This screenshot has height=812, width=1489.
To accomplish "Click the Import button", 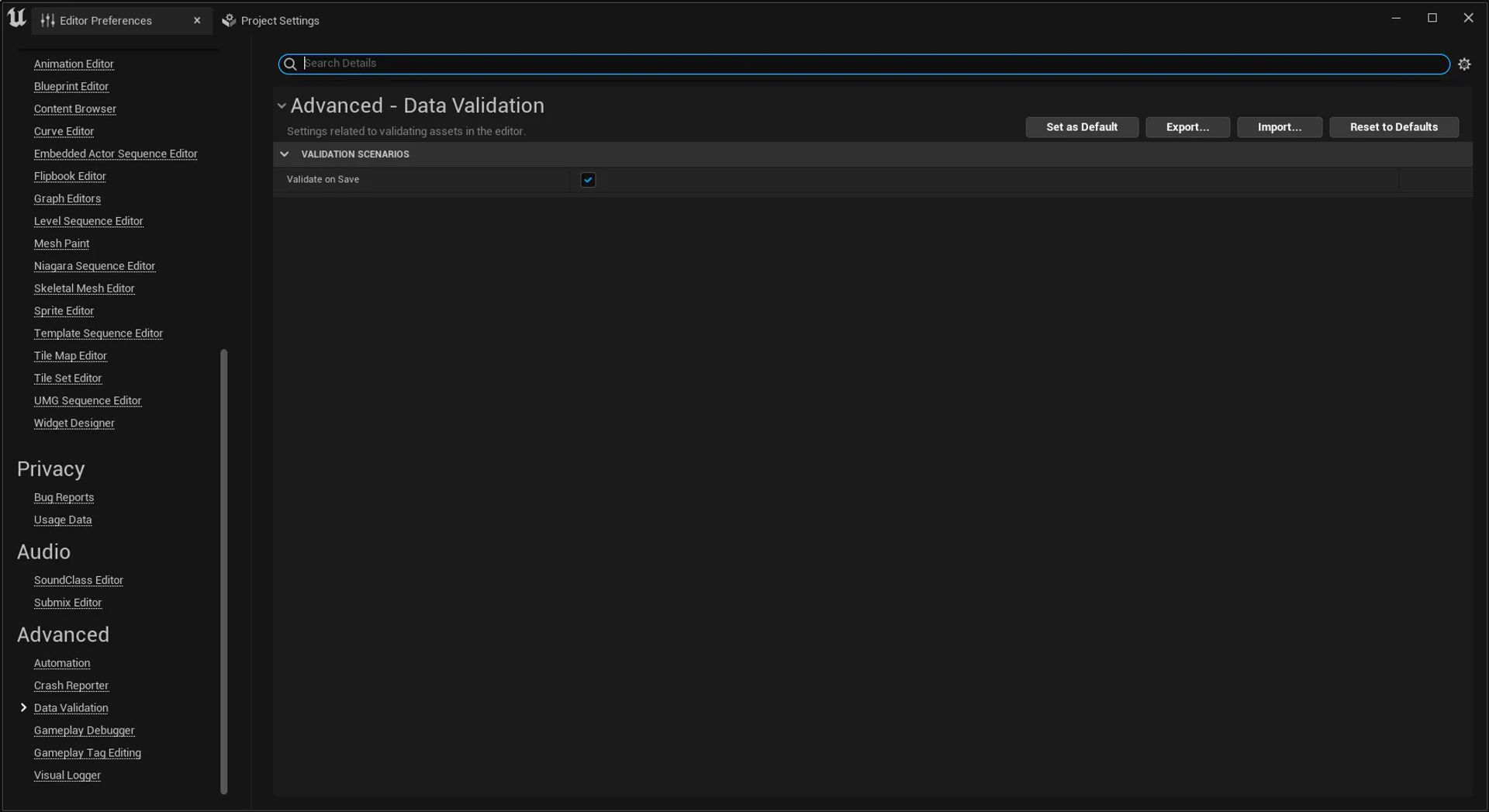I will click(x=1279, y=126).
